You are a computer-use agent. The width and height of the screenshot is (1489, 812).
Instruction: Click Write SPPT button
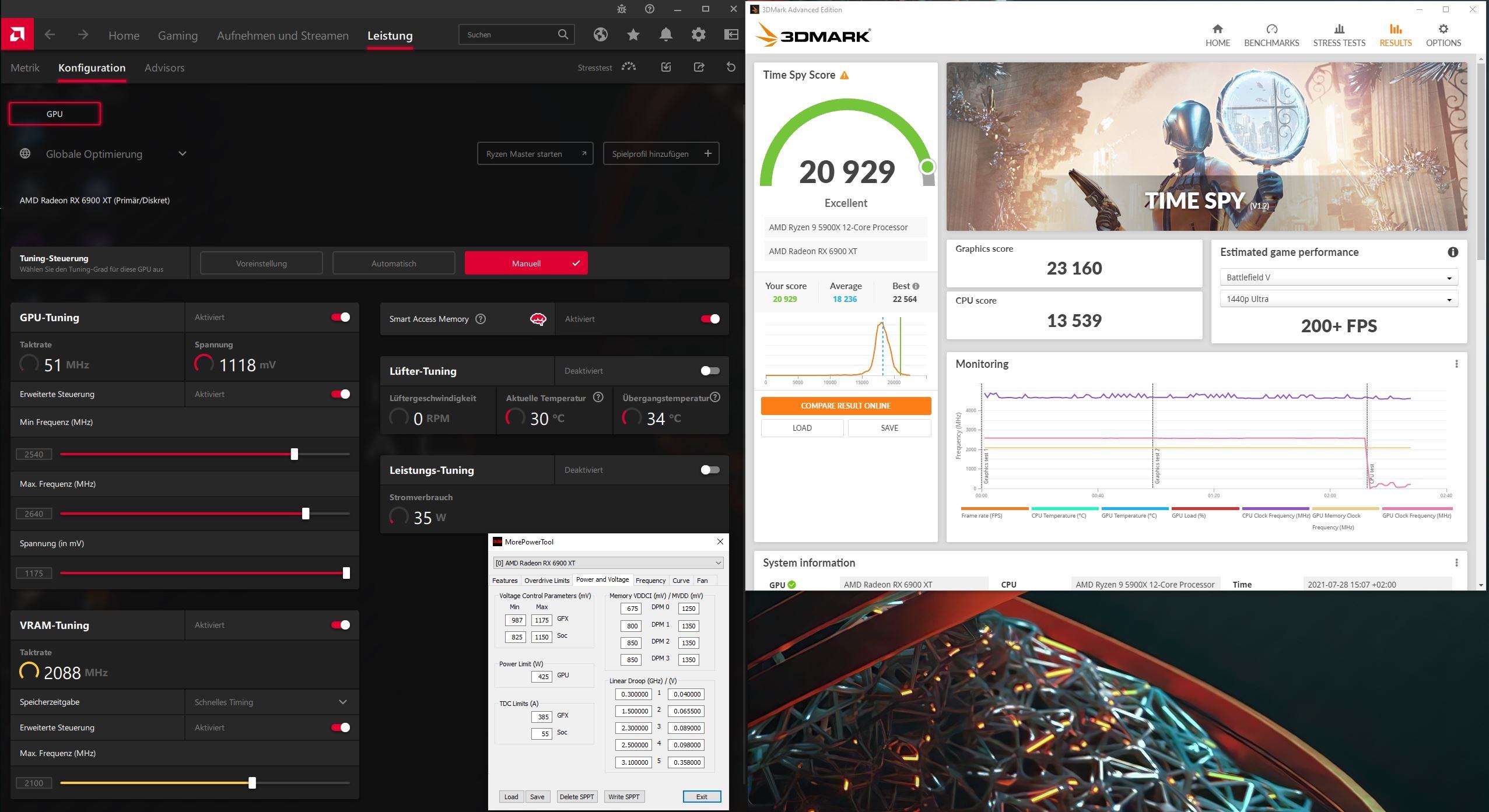[624, 797]
